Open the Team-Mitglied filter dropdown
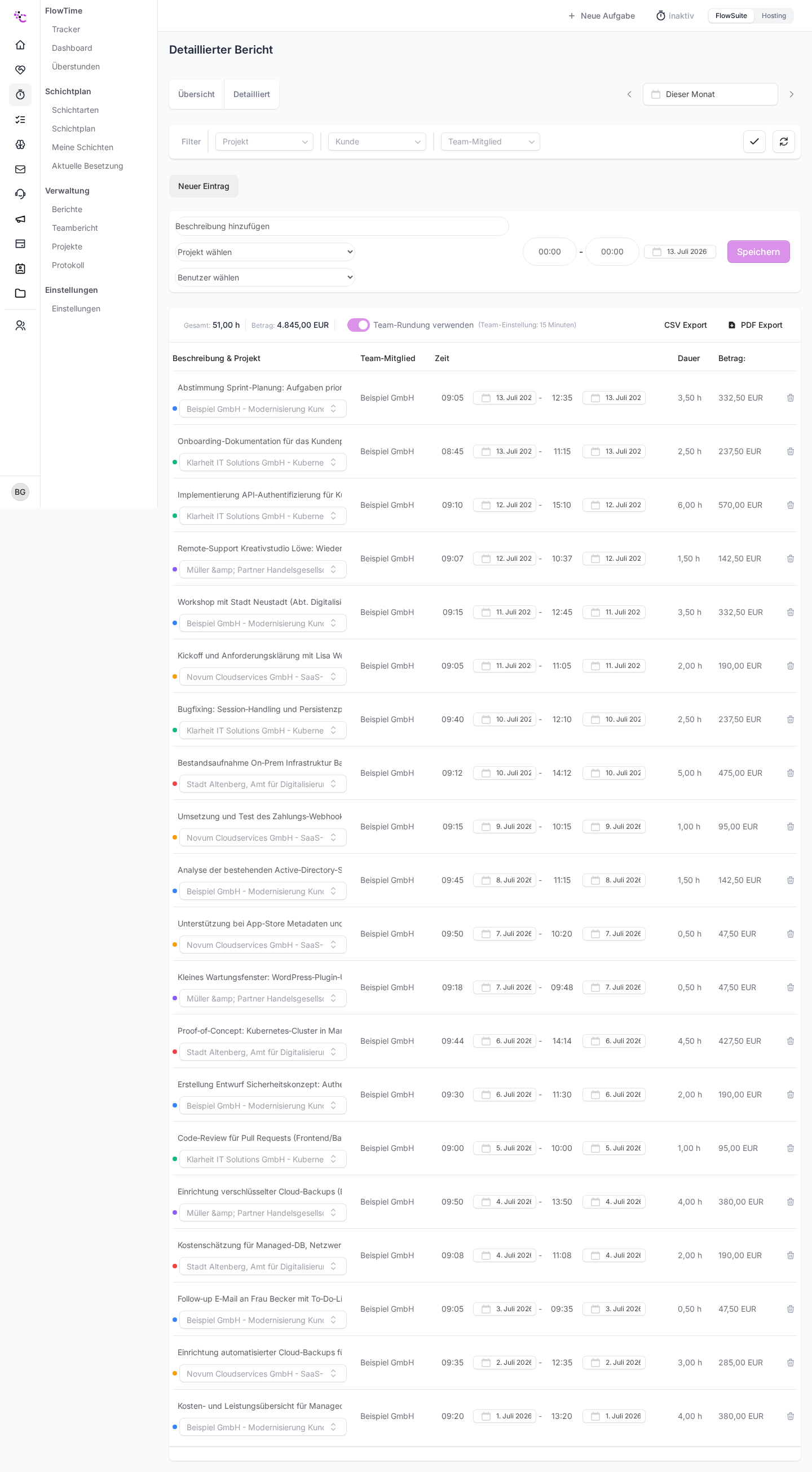This screenshot has height=1472, width=812. click(x=491, y=142)
